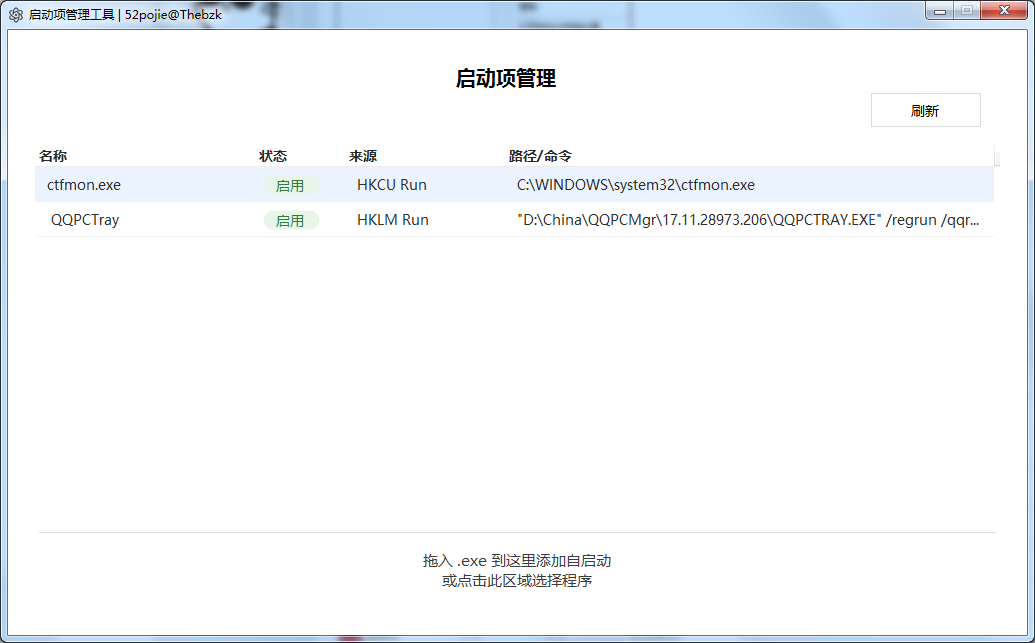Click the HKCU Run source cell

(392, 185)
